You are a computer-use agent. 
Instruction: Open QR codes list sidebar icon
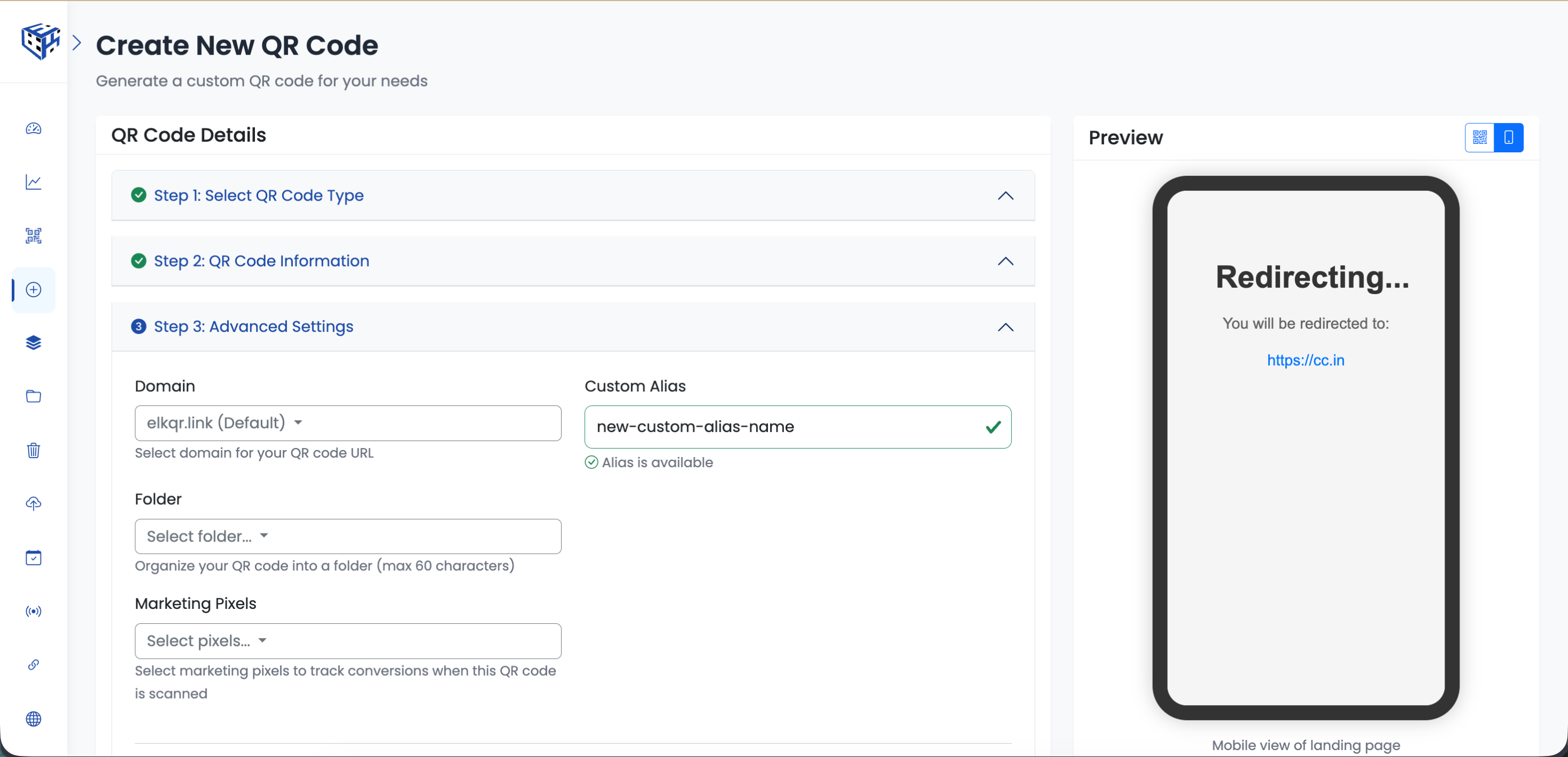(x=34, y=236)
